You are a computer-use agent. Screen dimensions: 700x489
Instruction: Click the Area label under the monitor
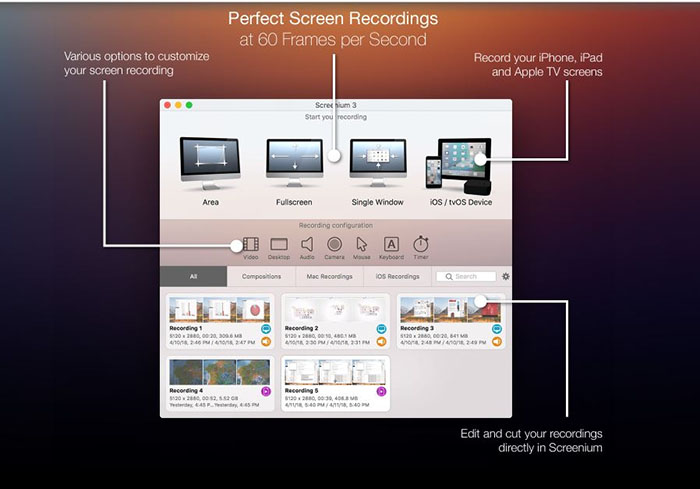[210, 202]
